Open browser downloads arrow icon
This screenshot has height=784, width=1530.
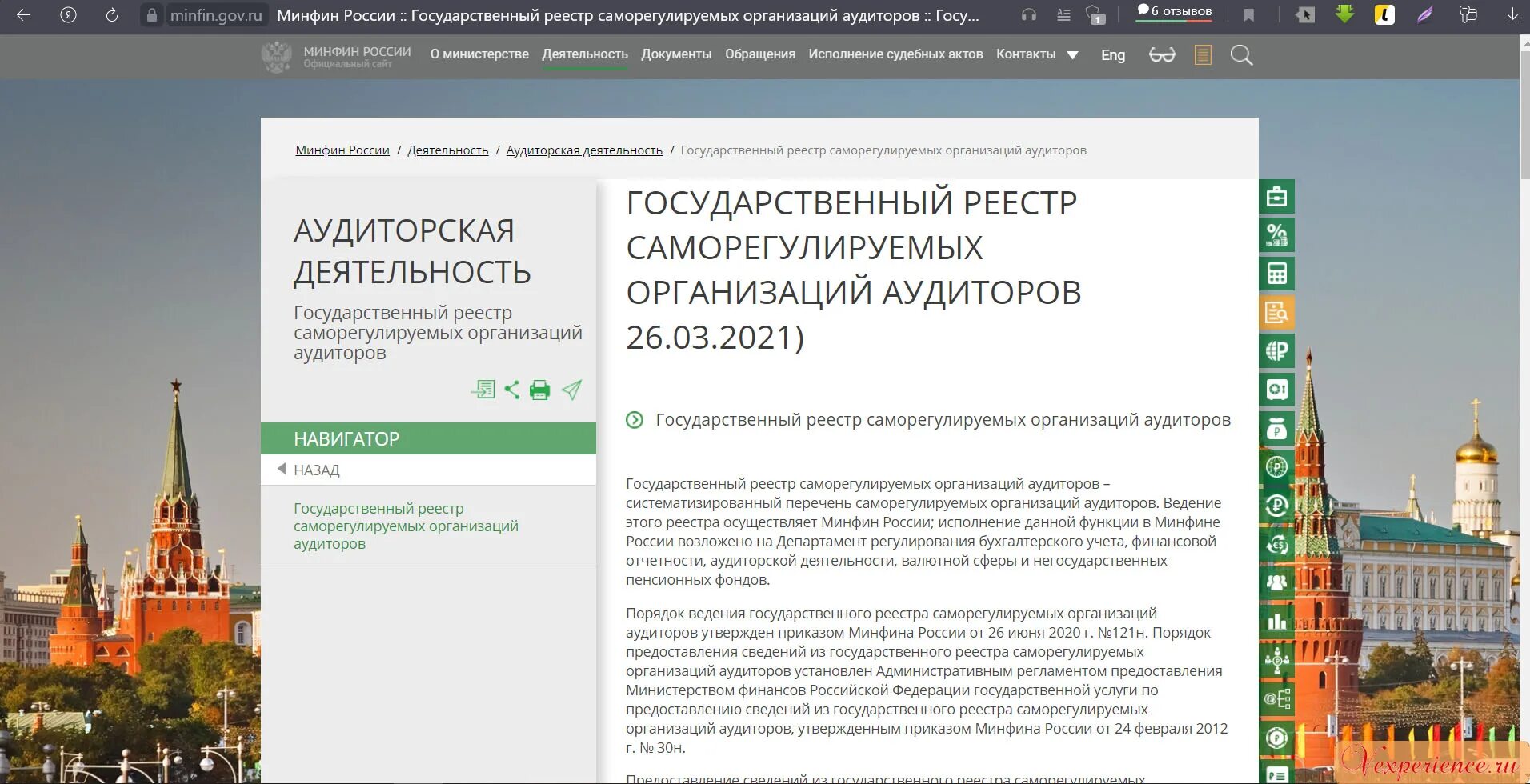pyautogui.click(x=1512, y=15)
